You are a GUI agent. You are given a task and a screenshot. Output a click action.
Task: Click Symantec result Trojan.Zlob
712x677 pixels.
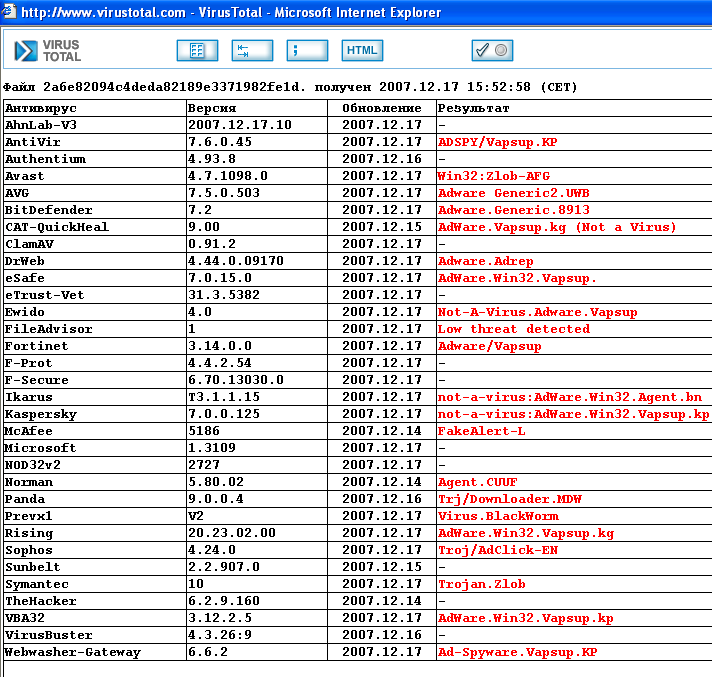point(481,584)
